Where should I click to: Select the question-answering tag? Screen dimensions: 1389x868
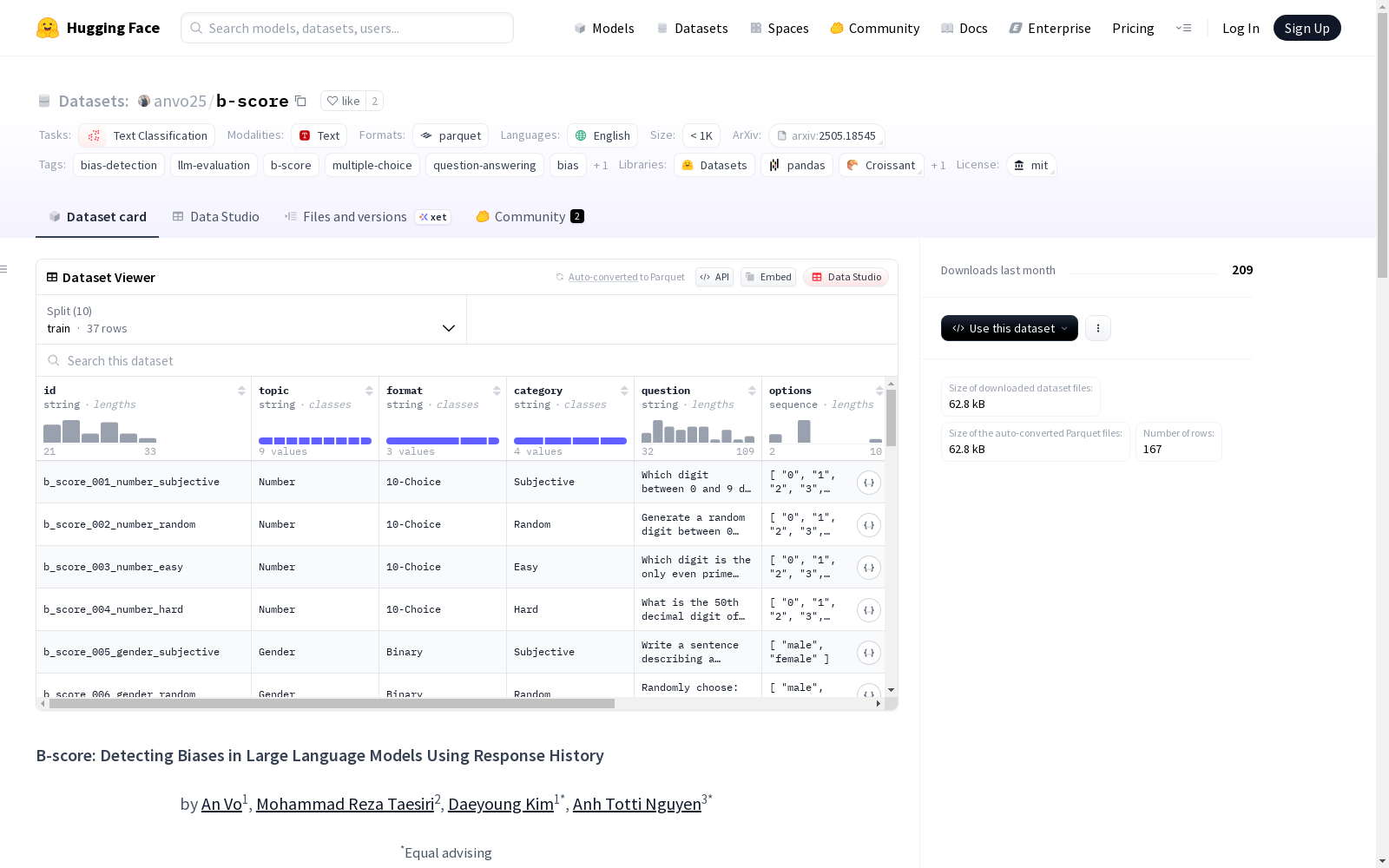(x=484, y=165)
